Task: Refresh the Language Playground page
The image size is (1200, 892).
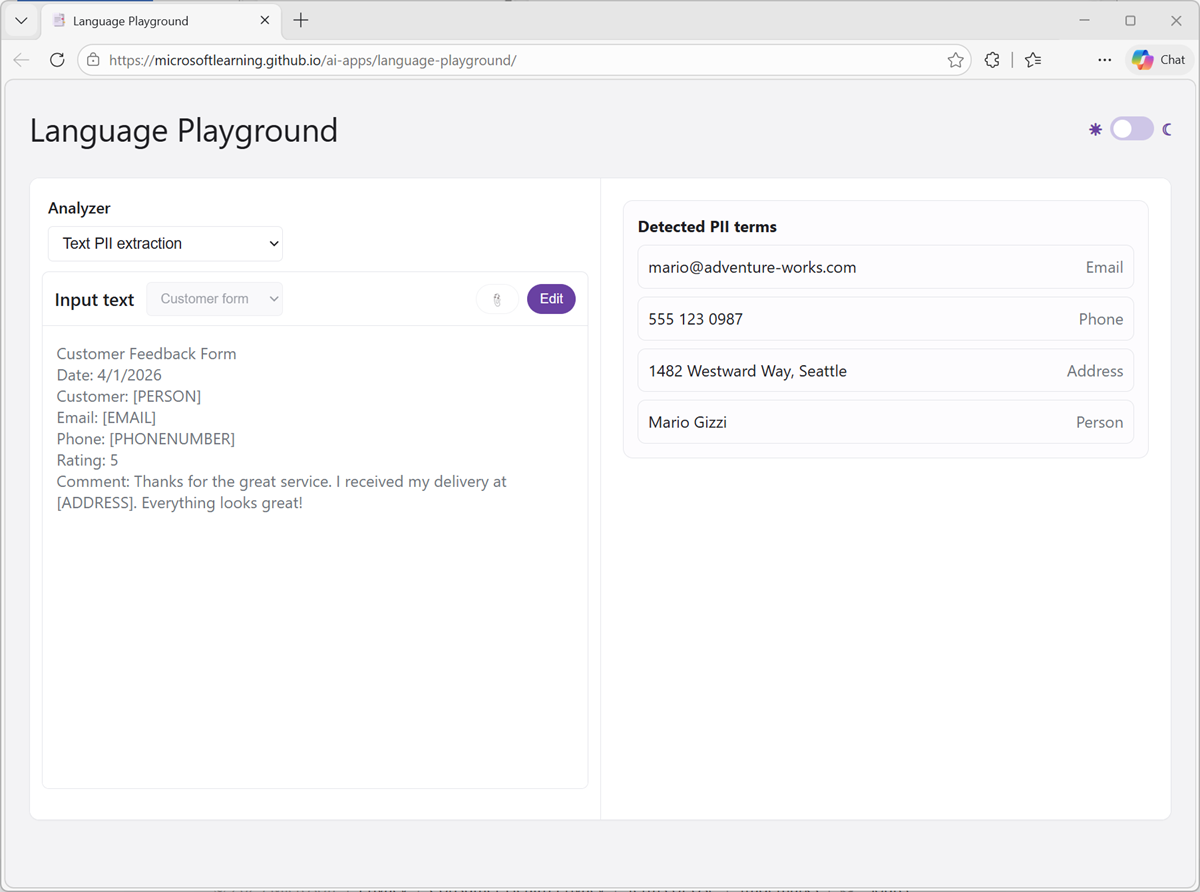Action: [x=57, y=59]
